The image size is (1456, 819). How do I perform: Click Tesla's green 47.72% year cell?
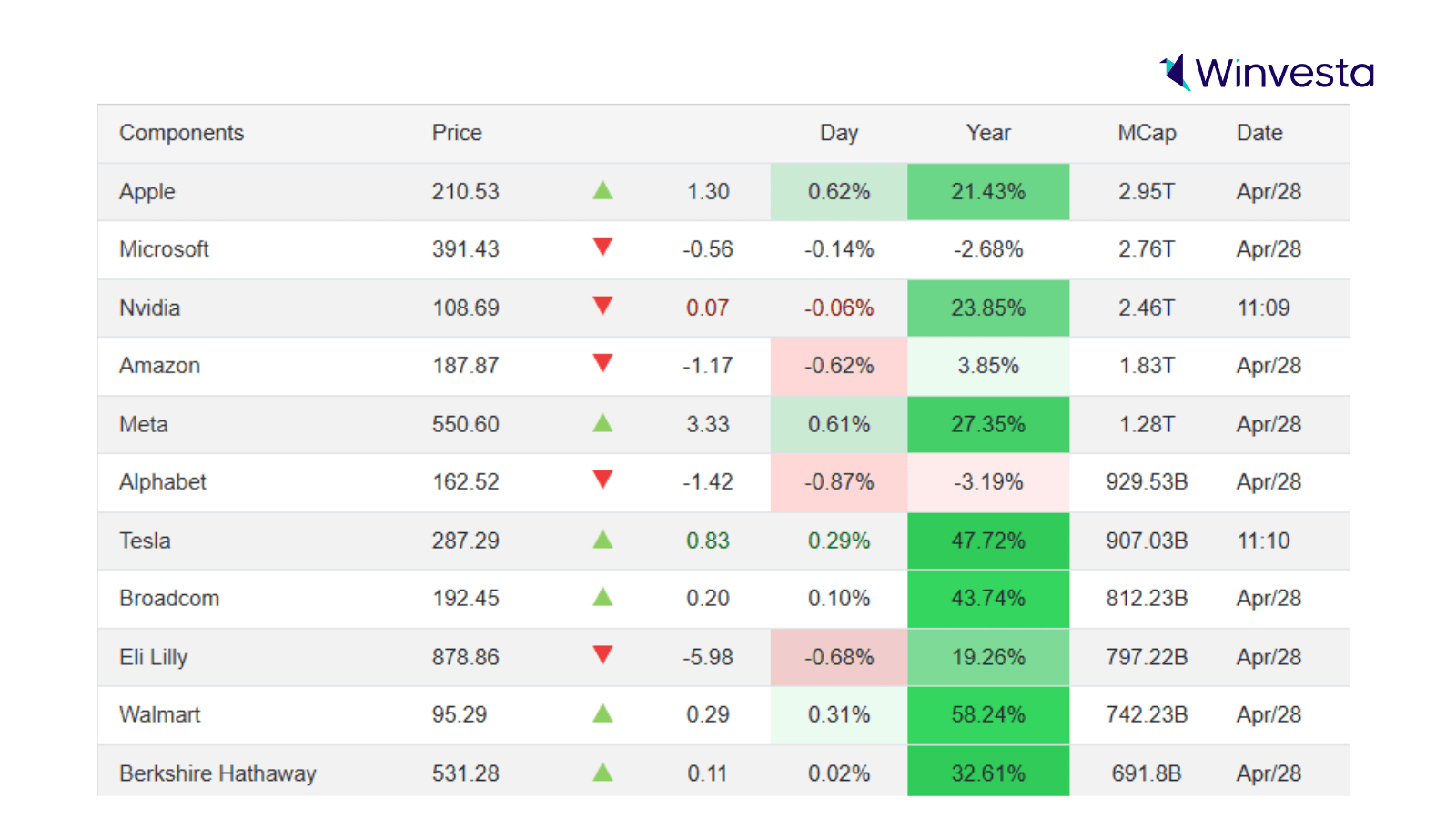(x=988, y=541)
